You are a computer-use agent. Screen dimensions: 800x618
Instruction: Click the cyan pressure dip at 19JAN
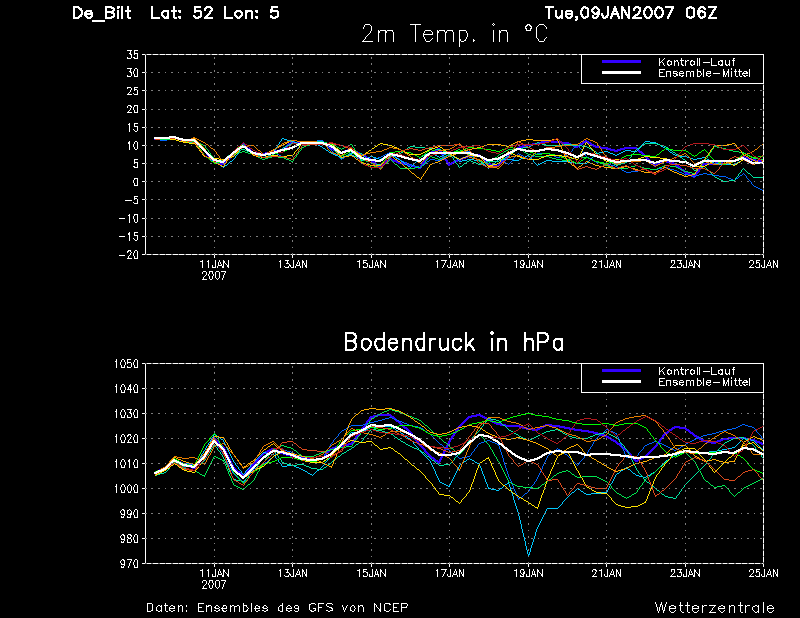[529, 555]
